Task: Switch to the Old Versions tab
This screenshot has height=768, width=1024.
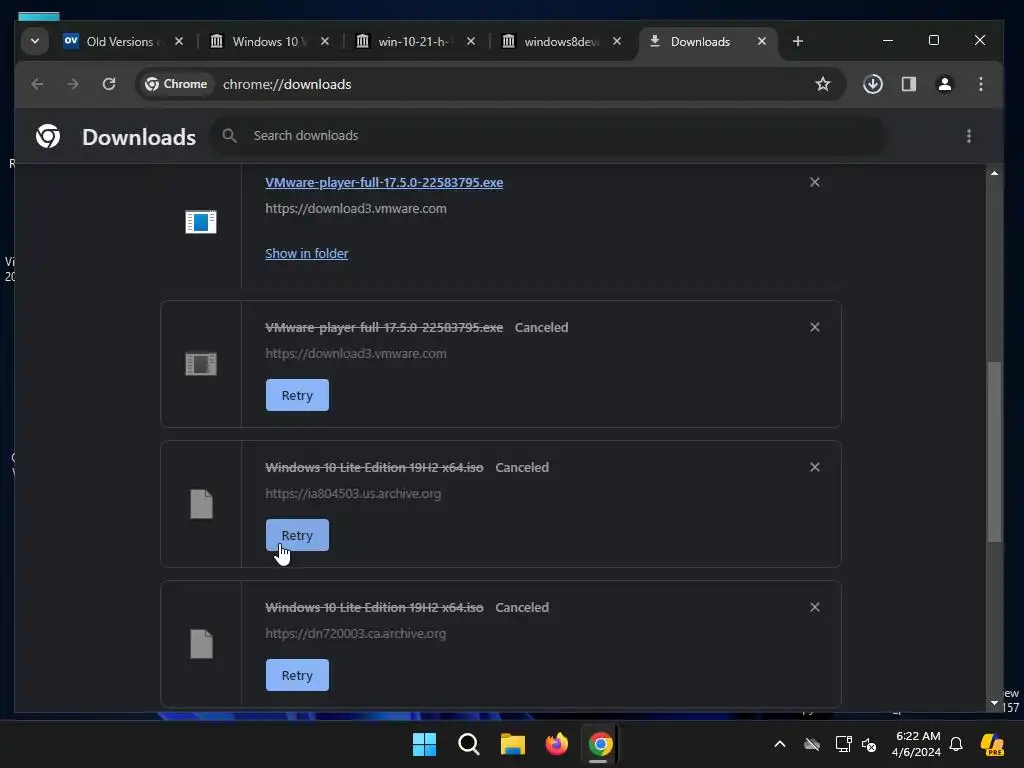Action: click(123, 41)
